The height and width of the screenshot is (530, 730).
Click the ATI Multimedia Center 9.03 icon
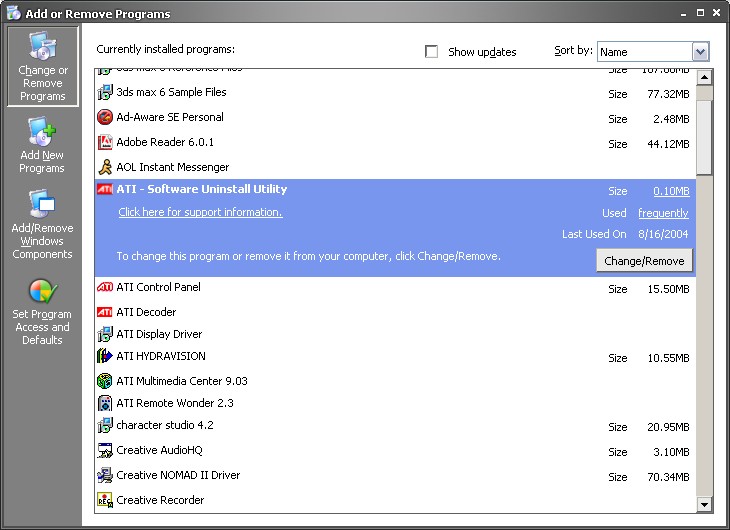(105, 381)
